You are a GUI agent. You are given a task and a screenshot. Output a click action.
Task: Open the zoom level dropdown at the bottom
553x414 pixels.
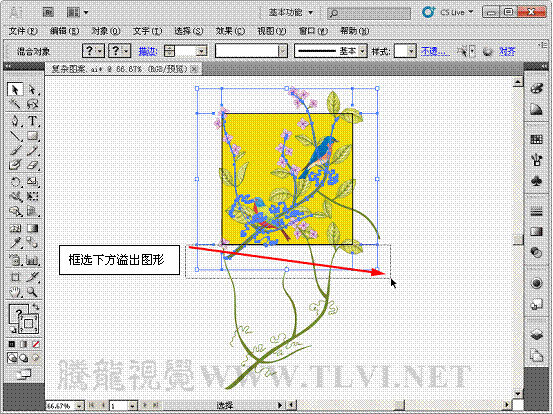[80, 406]
